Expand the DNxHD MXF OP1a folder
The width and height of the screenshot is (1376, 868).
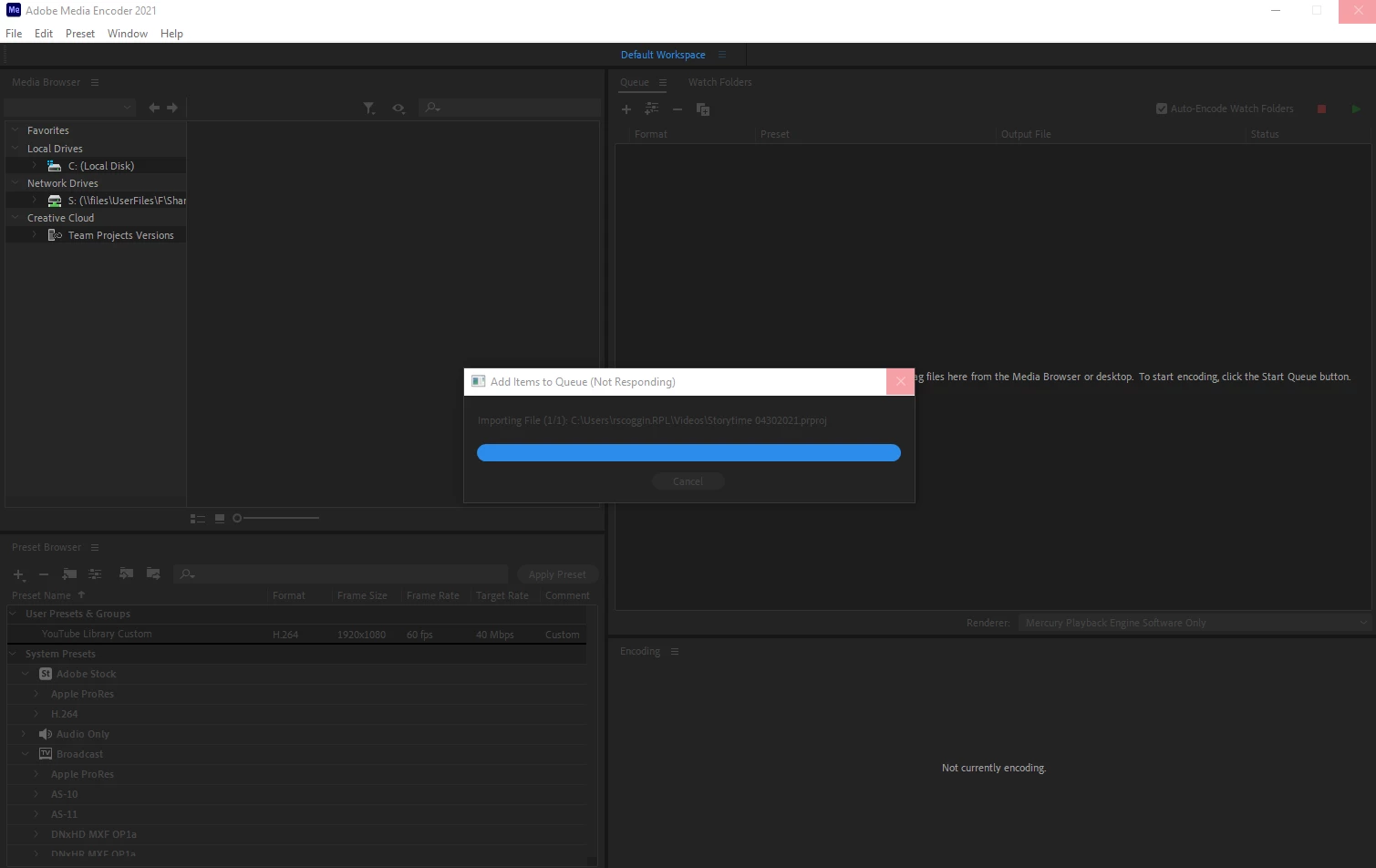point(36,834)
